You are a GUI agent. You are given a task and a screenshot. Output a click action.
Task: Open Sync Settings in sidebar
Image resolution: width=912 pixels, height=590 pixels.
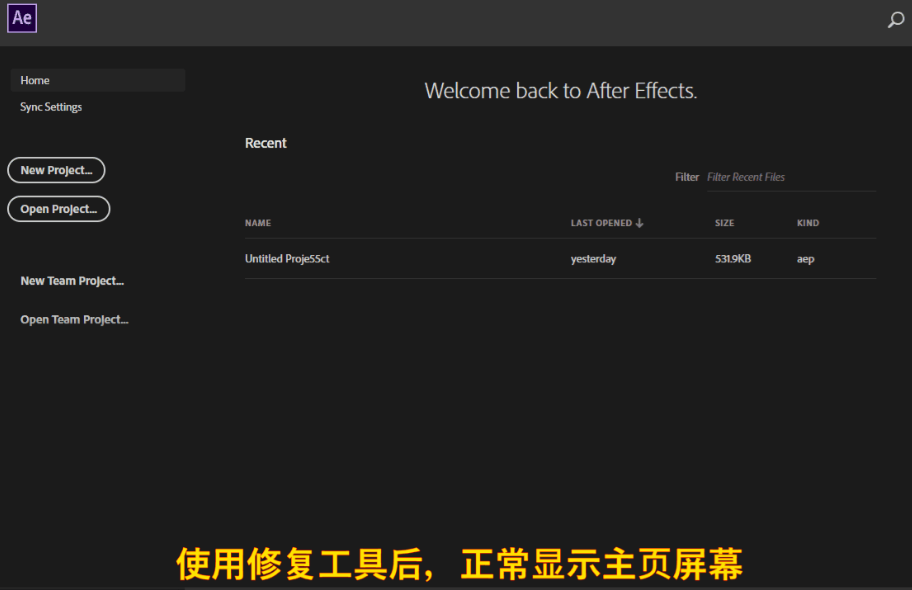[x=51, y=107]
